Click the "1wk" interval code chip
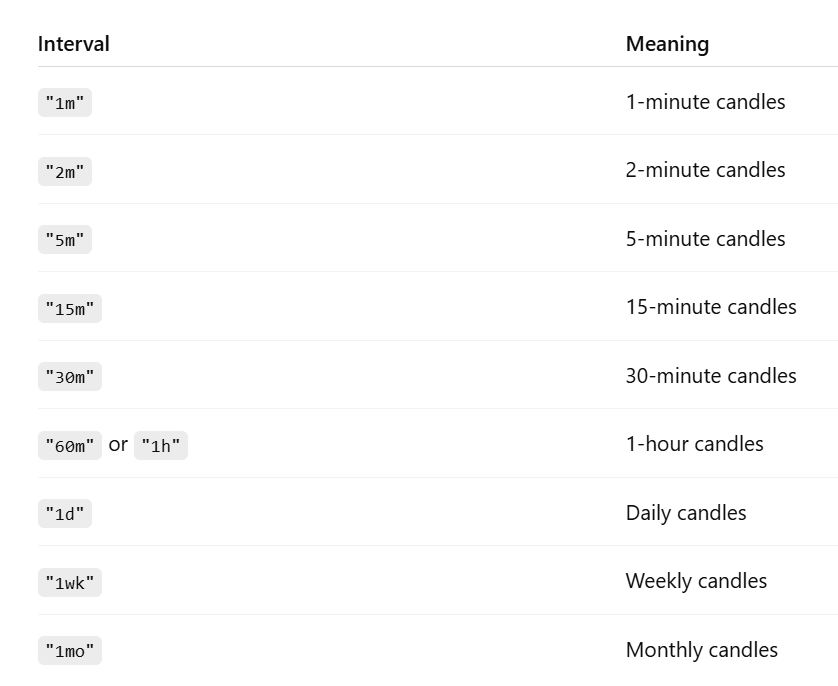Screen dimensions: 838x686 coord(70,583)
